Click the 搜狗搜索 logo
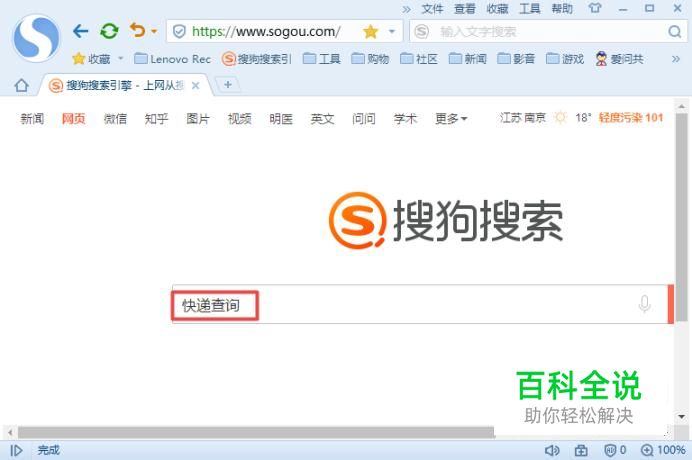The width and height of the screenshot is (692, 460). [x=446, y=220]
